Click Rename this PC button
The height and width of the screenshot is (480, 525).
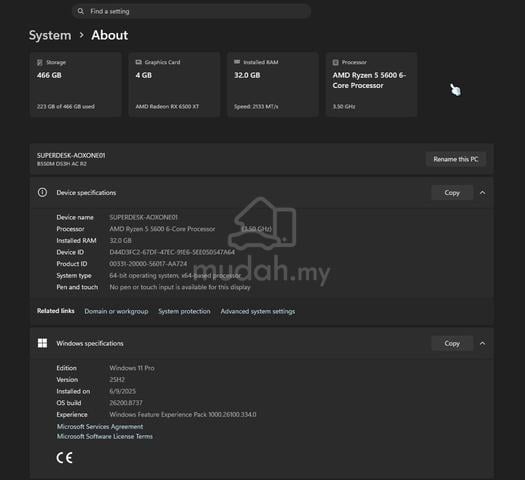[456, 159]
